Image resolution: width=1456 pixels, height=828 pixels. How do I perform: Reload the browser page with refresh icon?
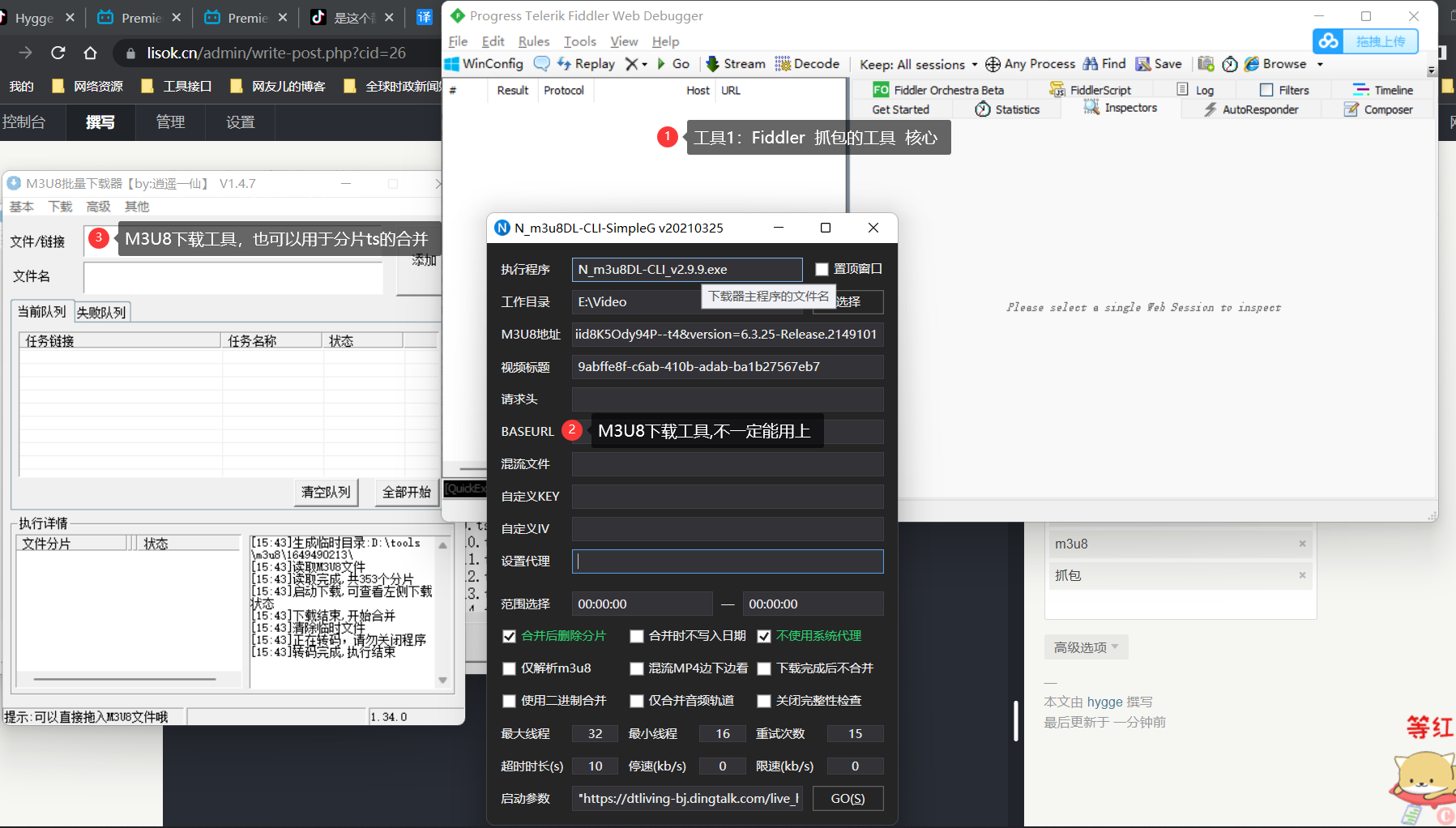[x=58, y=53]
